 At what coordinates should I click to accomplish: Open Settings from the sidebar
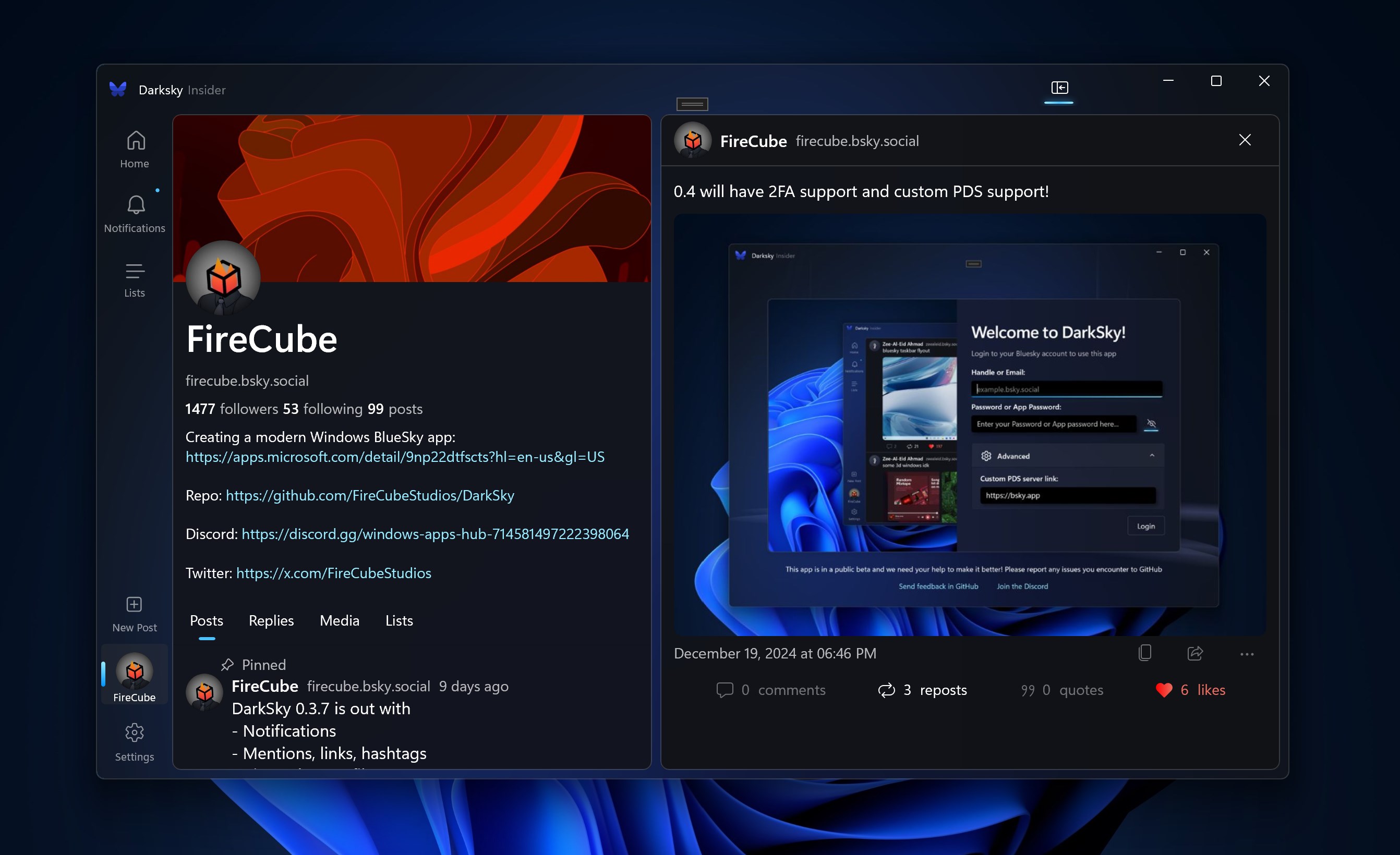pos(134,741)
